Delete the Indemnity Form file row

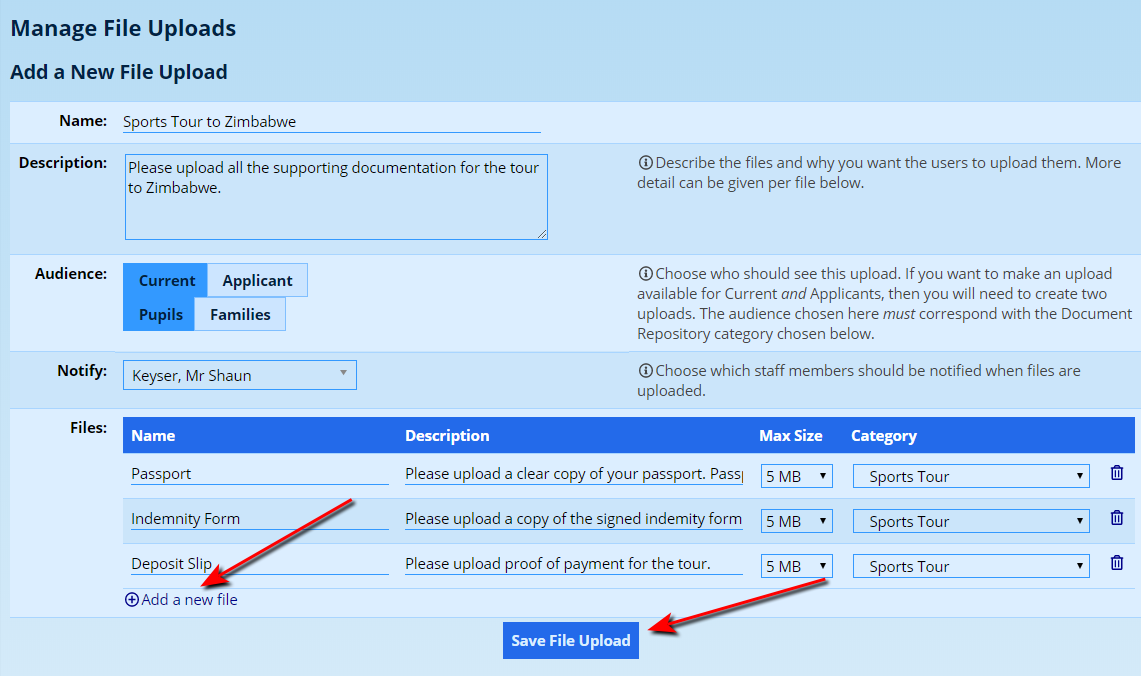tap(1117, 518)
